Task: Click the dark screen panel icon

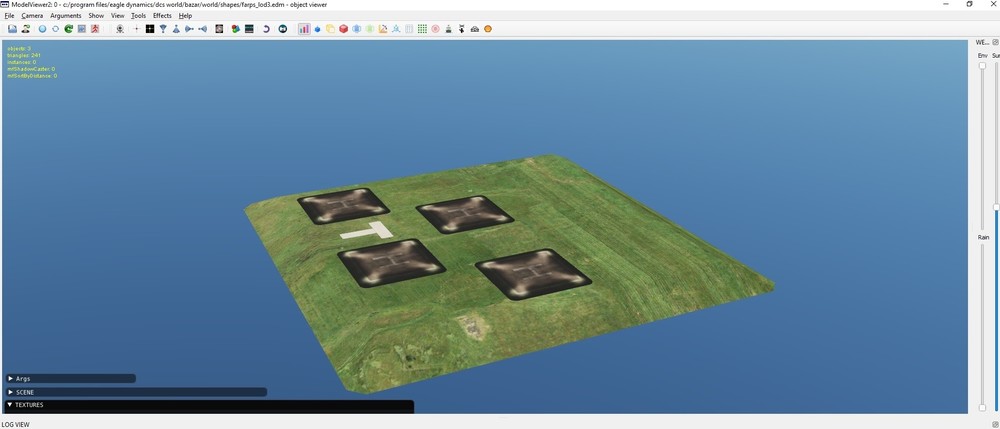Action: tap(249, 29)
